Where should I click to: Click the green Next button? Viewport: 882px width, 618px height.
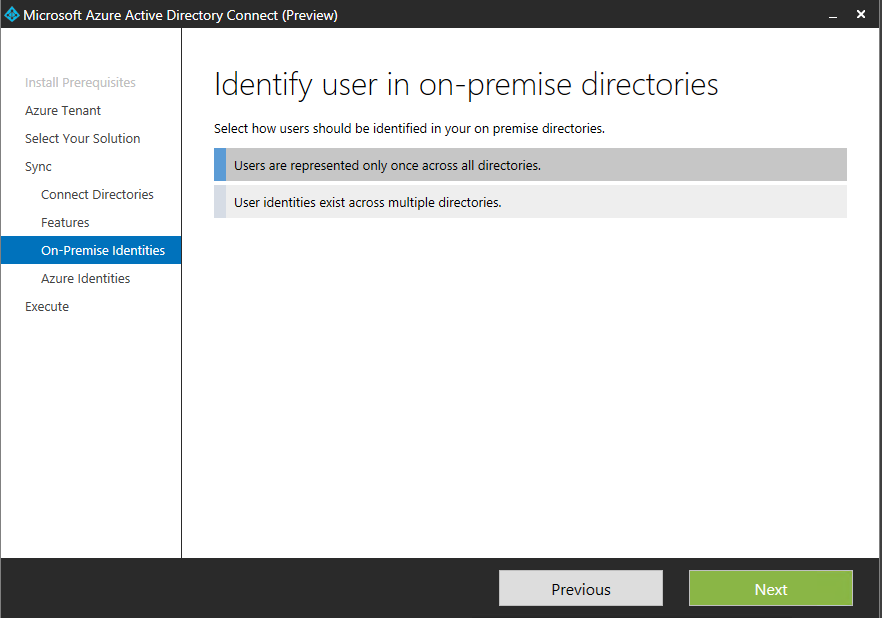pos(770,589)
